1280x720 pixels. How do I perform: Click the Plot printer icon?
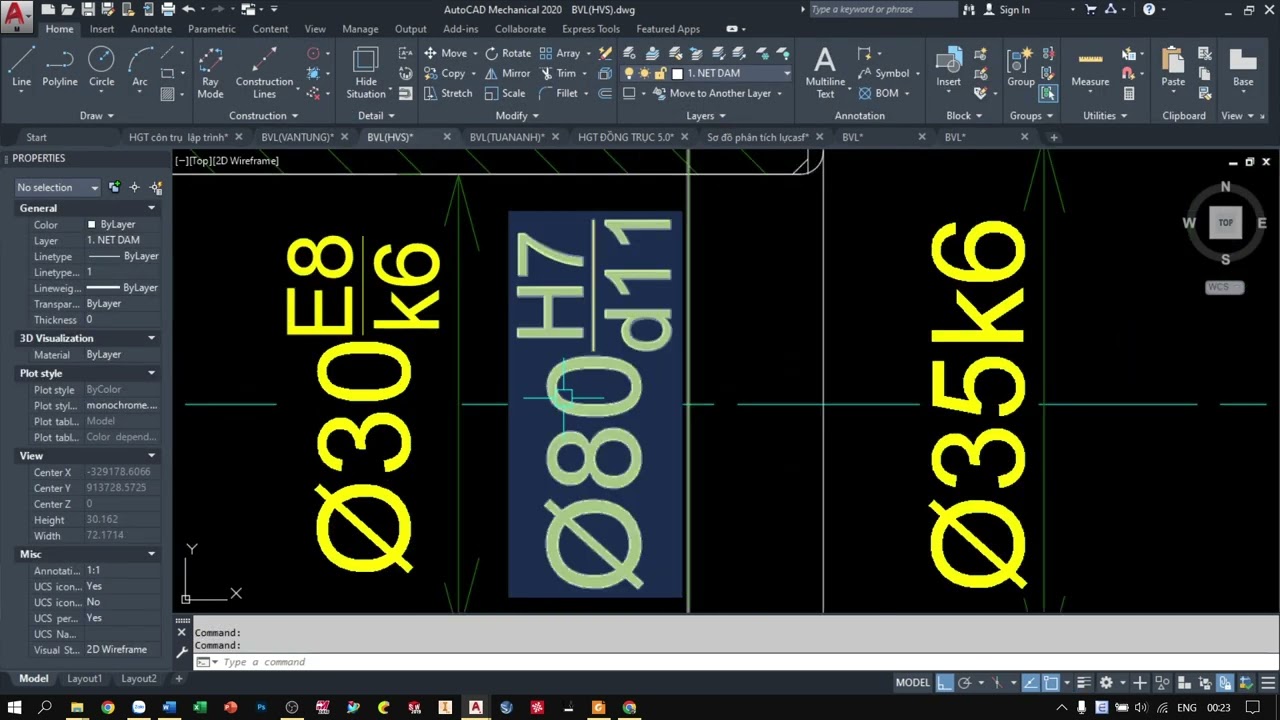coord(166,10)
